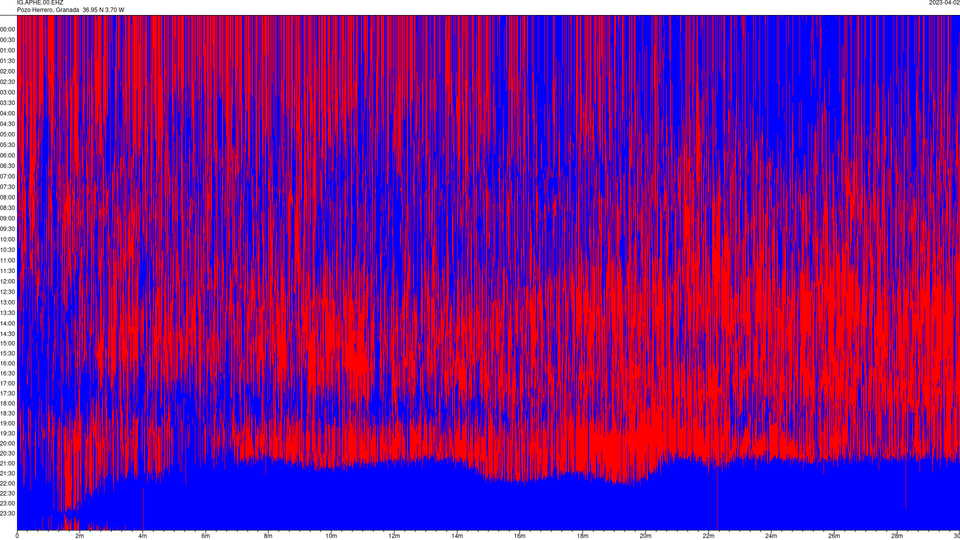960x540 pixels.
Task: Click the 6m tick on the minute axis
Action: [205, 536]
